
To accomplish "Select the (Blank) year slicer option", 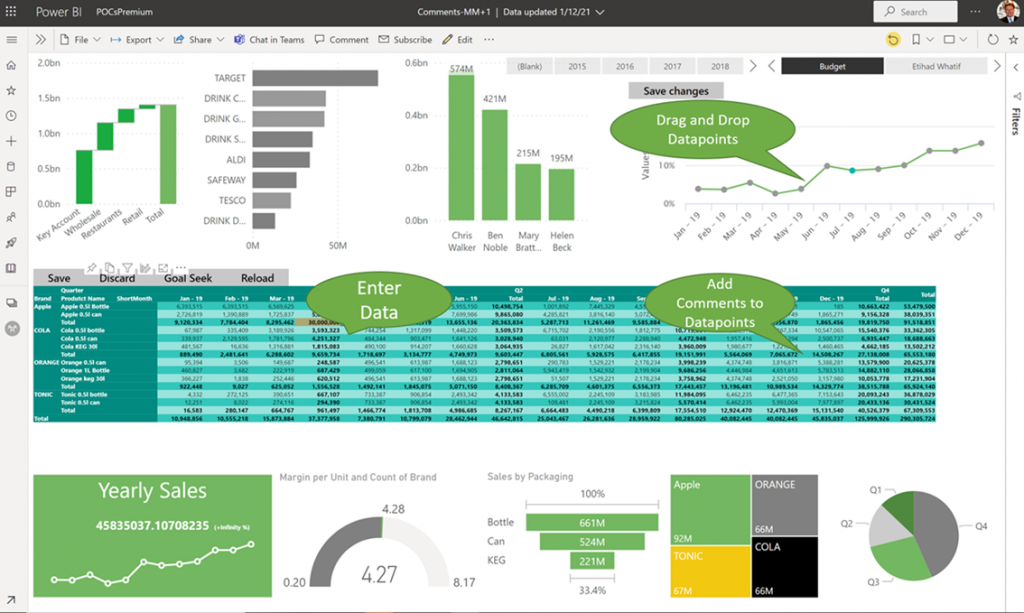I will click(x=530, y=66).
